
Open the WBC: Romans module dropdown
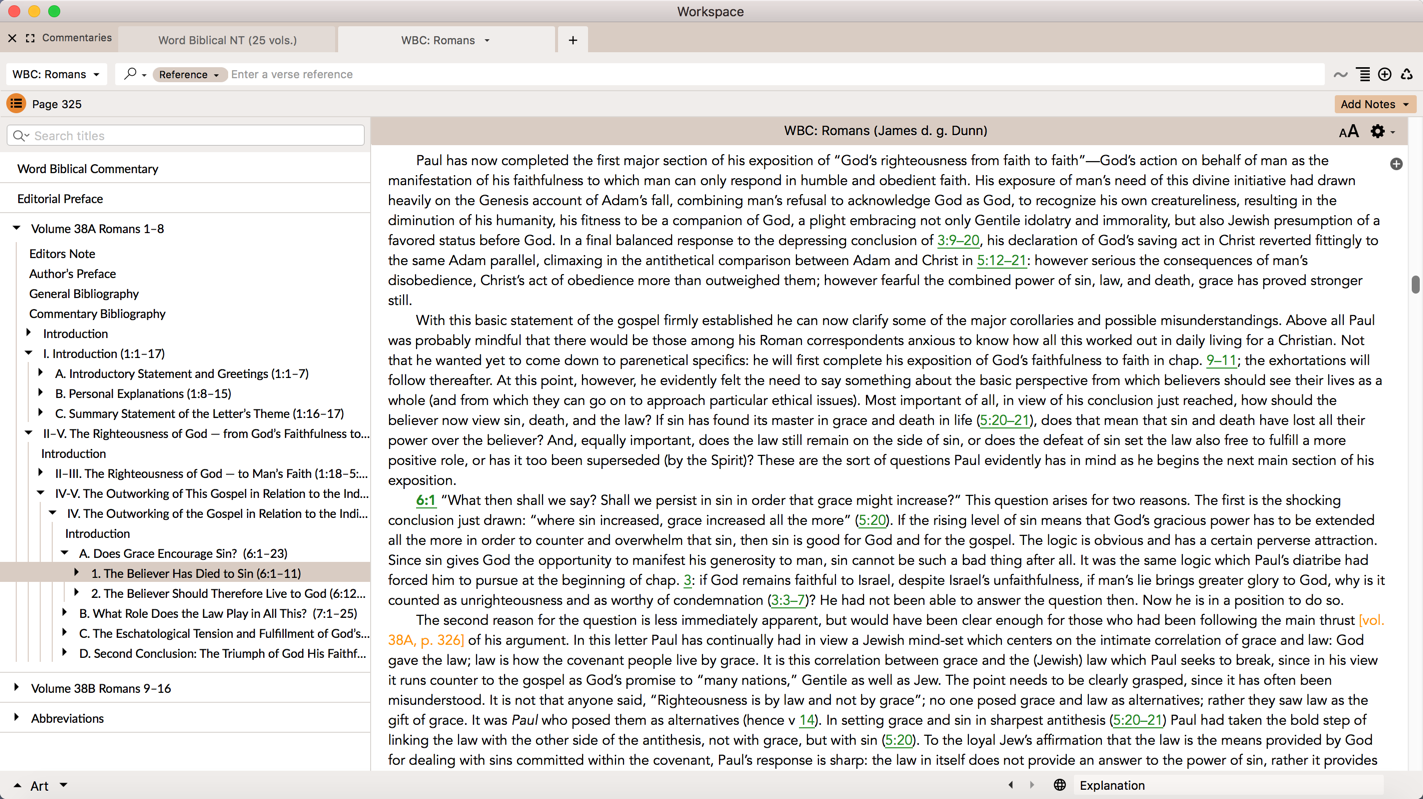[x=56, y=74]
